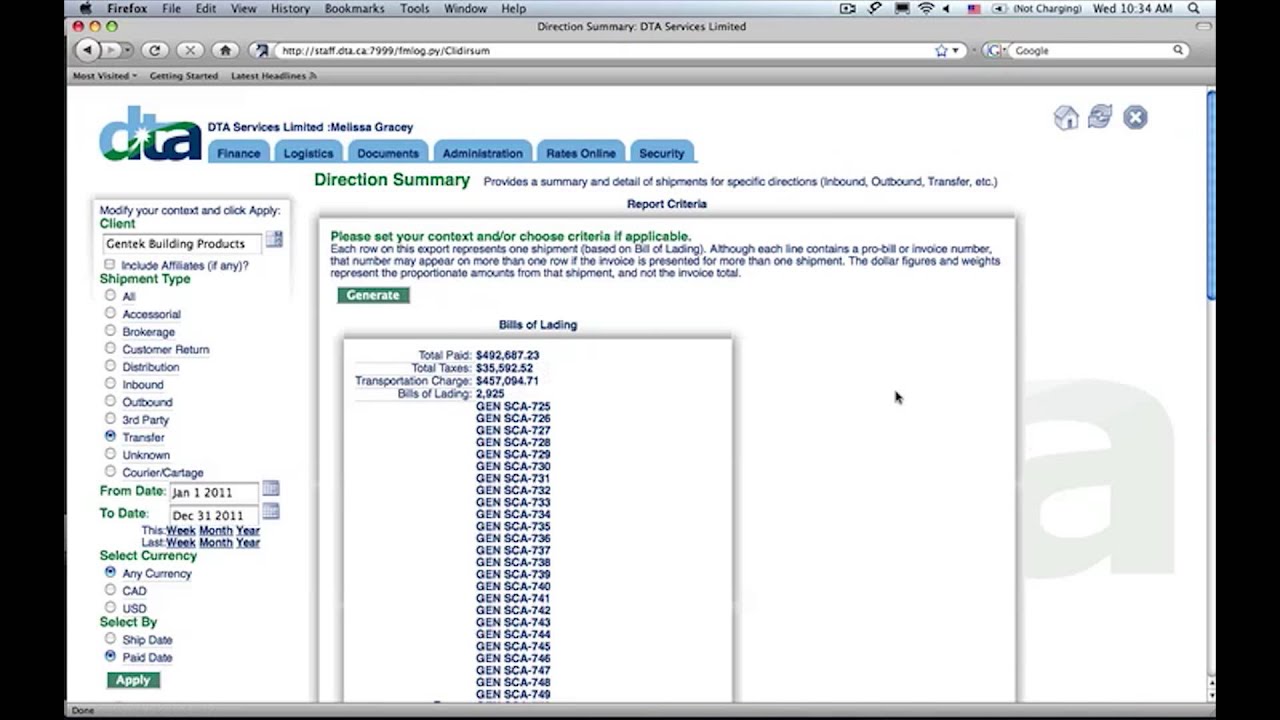Open the Getting Started bookmark
The width and height of the screenshot is (1280, 720).
coord(184,76)
